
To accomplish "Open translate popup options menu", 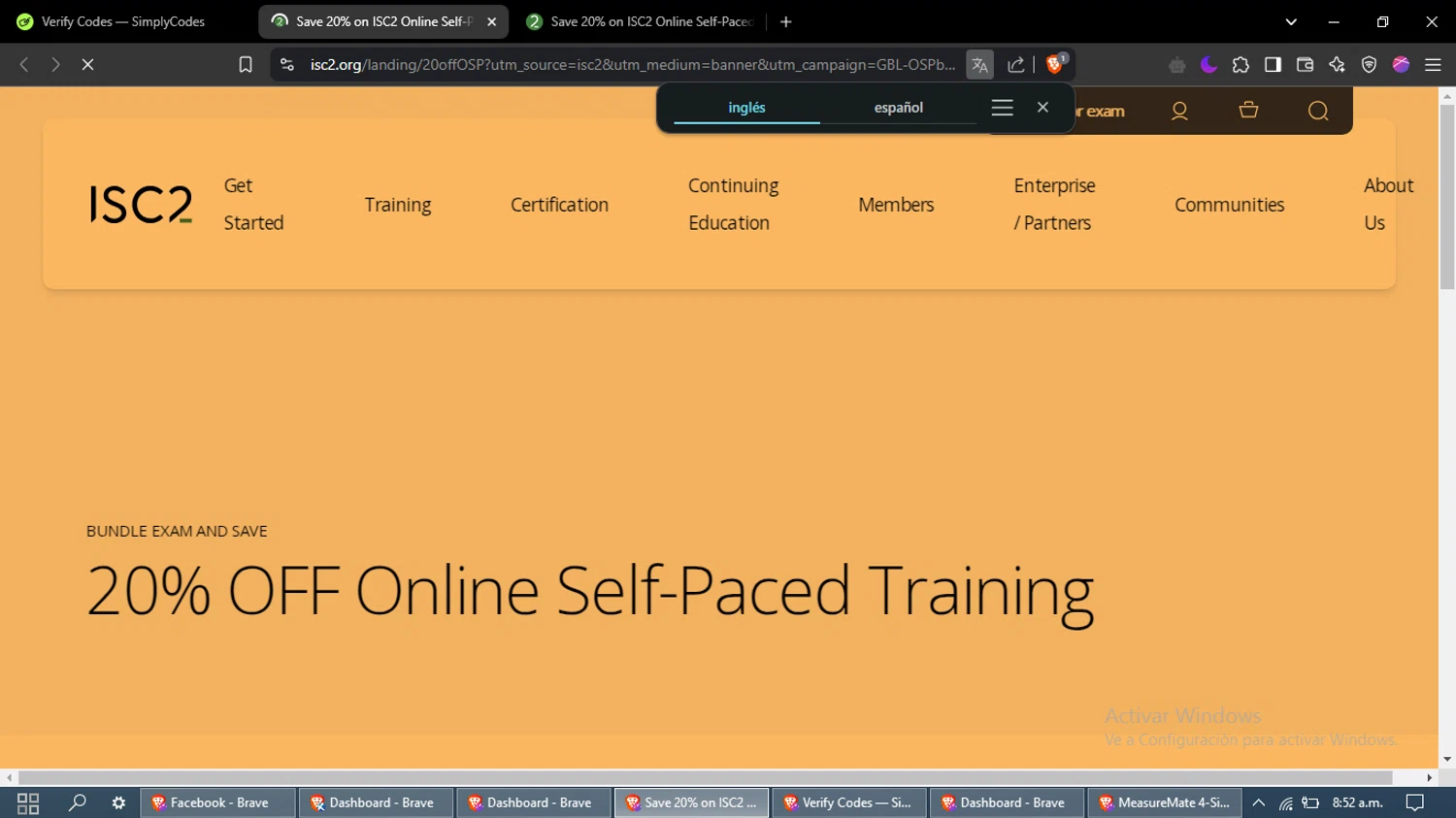I will pyautogui.click(x=1002, y=108).
